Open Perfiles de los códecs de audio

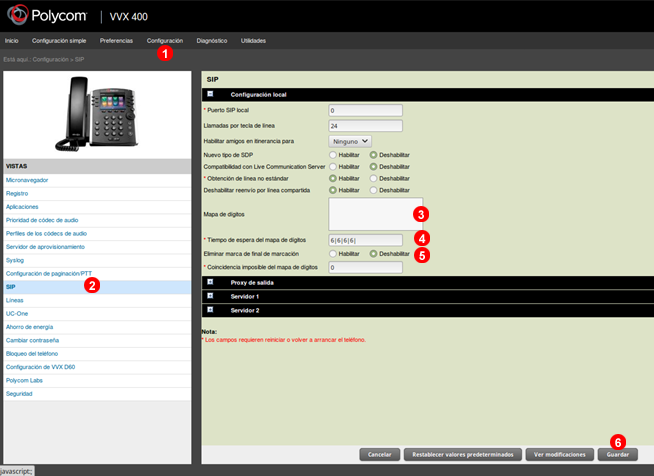pyautogui.click(x=97, y=234)
